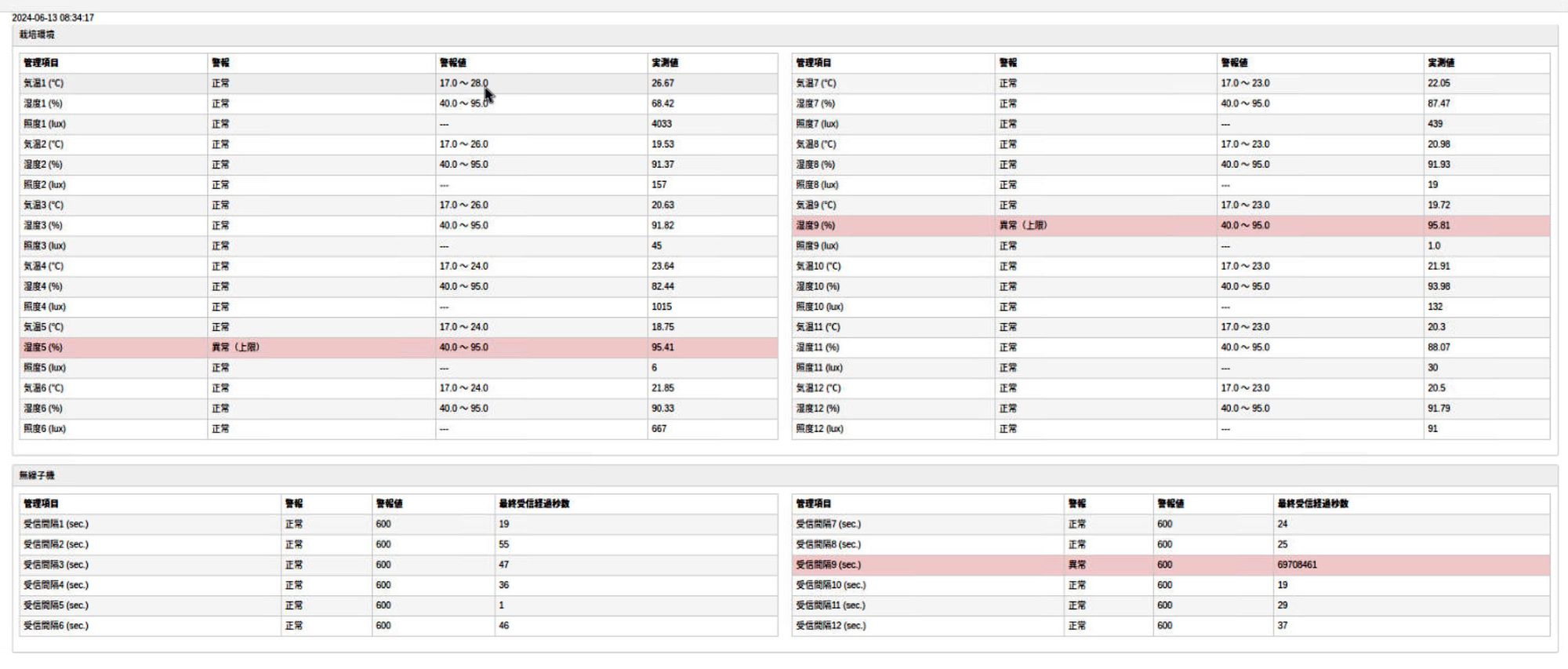Click measured value 93.98 for 湿度10
Image resolution: width=1568 pixels, height=669 pixels.
(1439, 287)
